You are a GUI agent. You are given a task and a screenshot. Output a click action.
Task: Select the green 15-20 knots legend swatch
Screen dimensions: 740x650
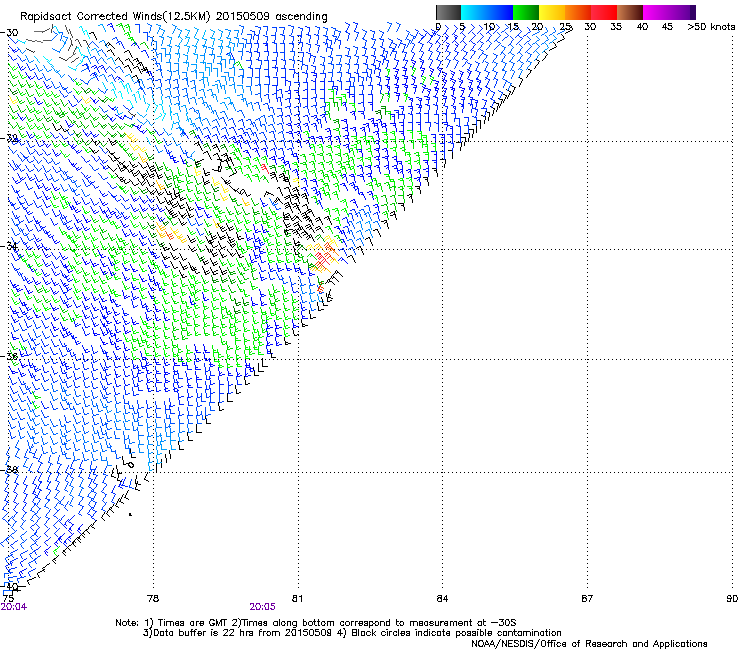(x=525, y=12)
